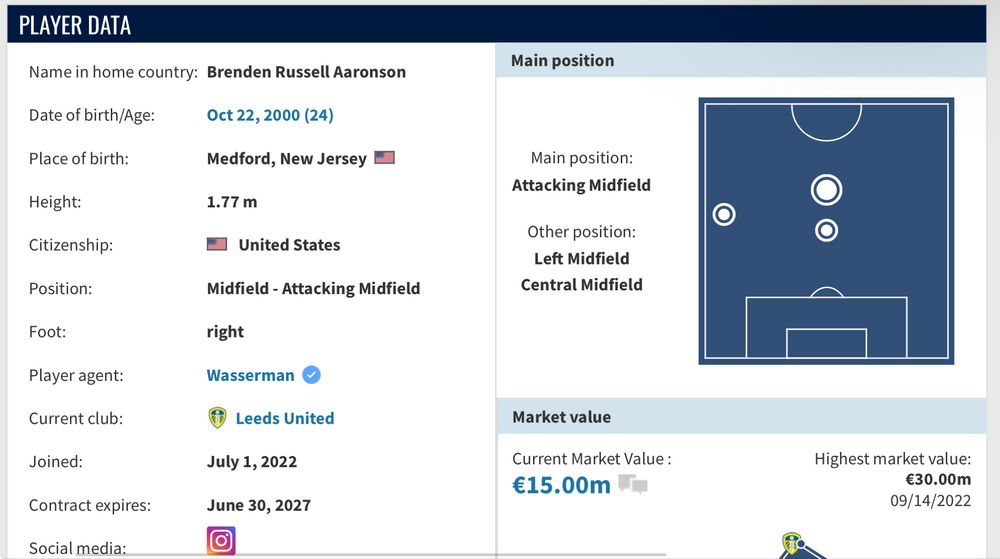Click the US flag beside Medford, New Jersey

pyautogui.click(x=384, y=158)
